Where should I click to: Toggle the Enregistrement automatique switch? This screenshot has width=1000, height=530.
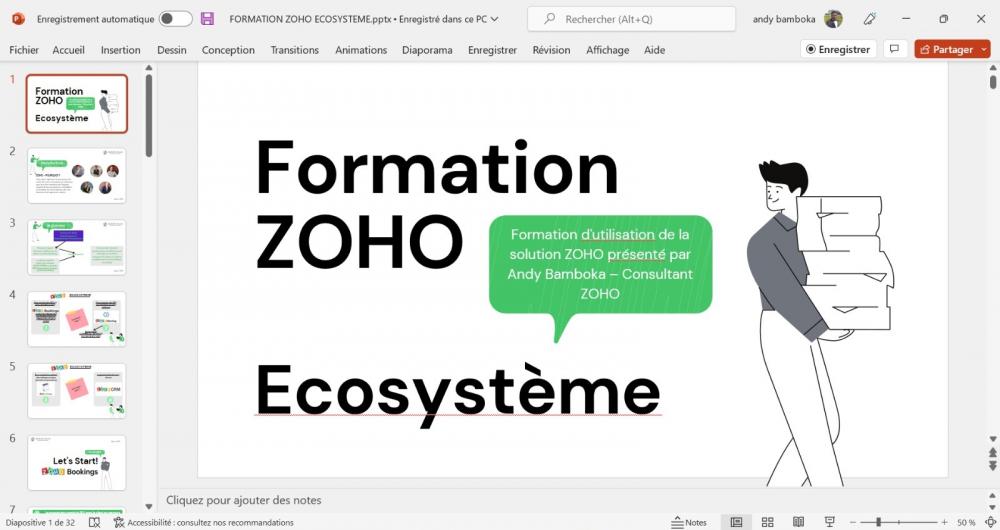pos(175,19)
